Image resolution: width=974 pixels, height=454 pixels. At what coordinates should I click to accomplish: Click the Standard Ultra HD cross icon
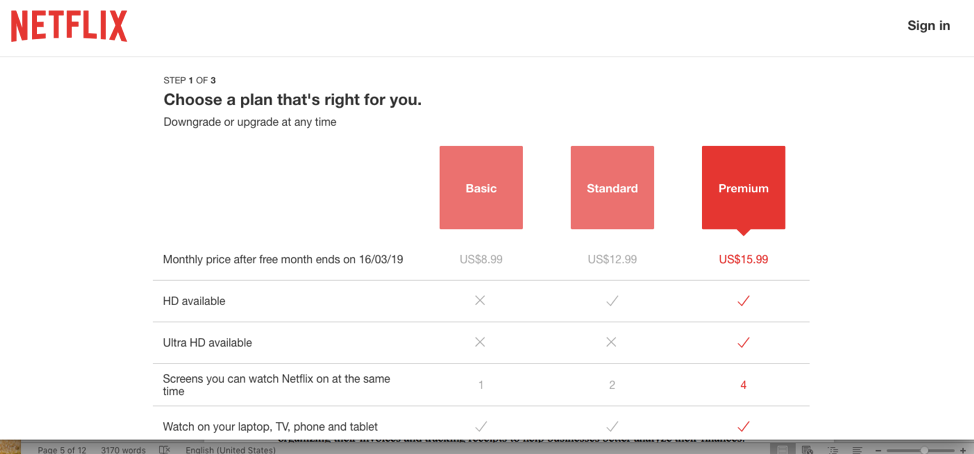611,342
